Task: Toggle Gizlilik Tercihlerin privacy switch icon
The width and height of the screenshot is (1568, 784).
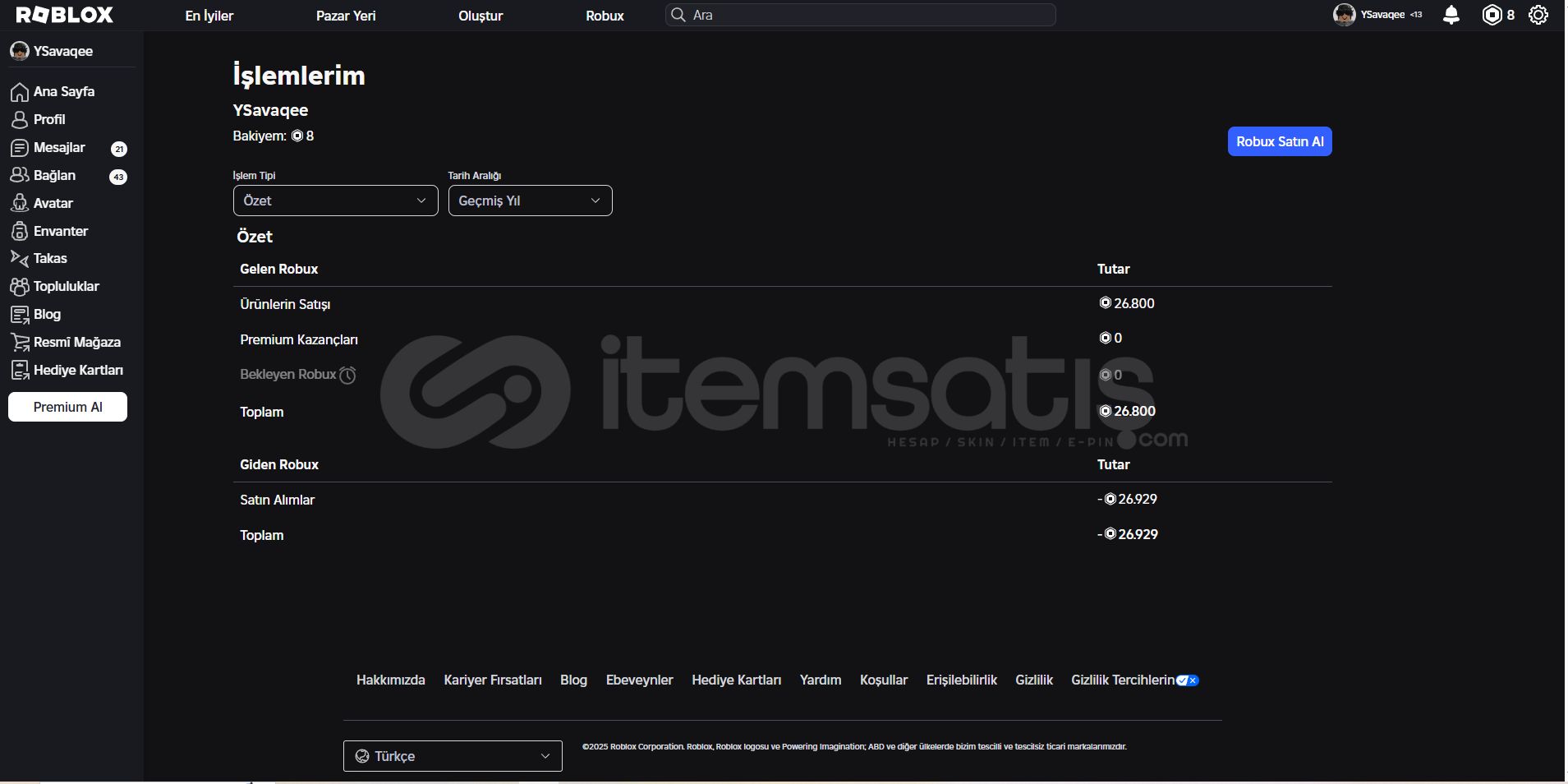Action: pos(1188,680)
